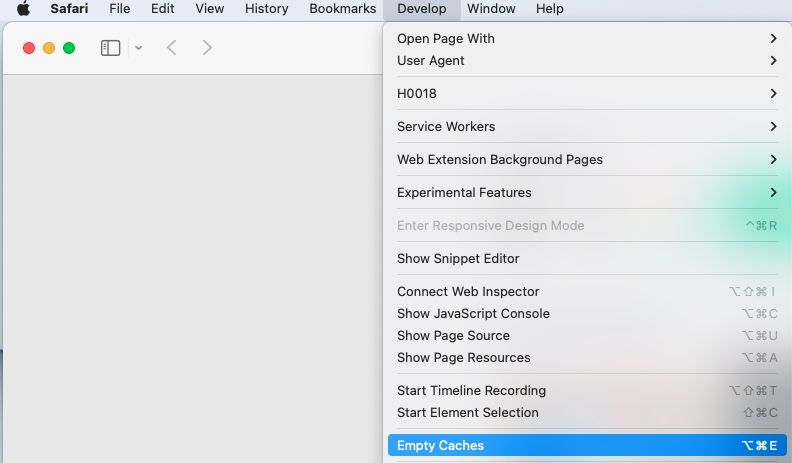Select Show Snippet Editor
792x463 pixels.
coord(587,259)
